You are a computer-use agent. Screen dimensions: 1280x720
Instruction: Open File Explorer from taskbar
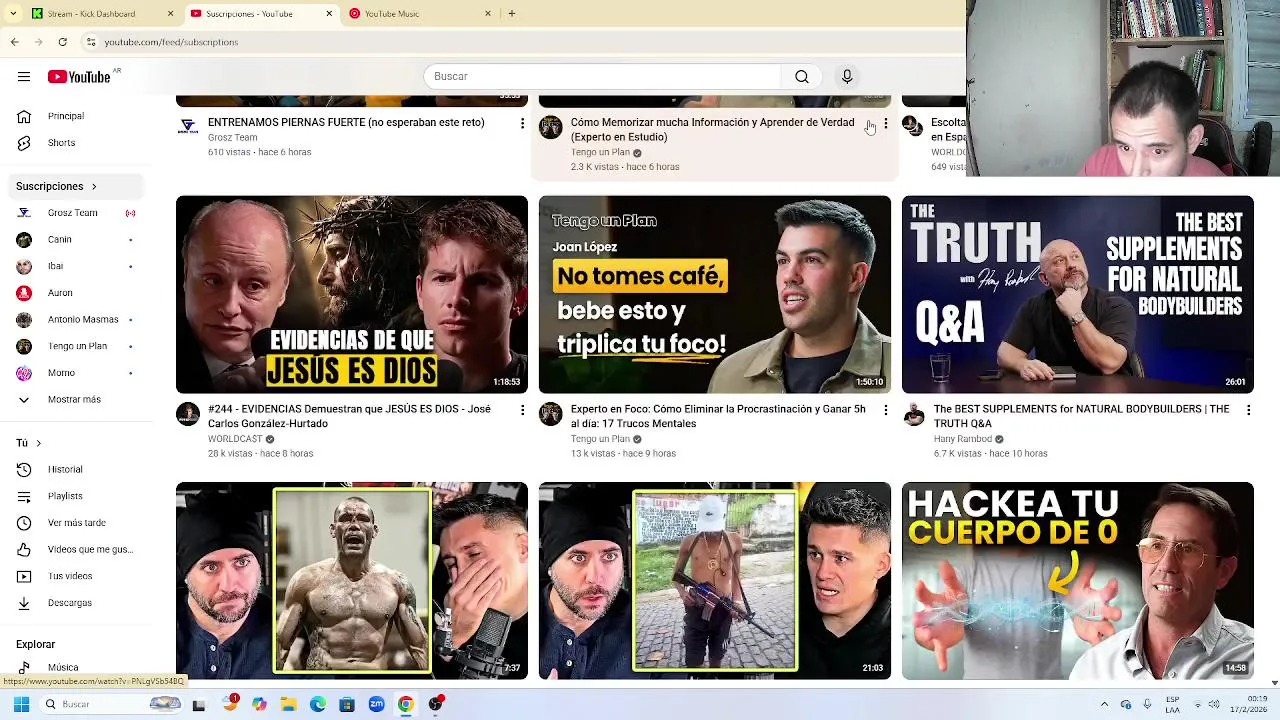(x=288, y=704)
